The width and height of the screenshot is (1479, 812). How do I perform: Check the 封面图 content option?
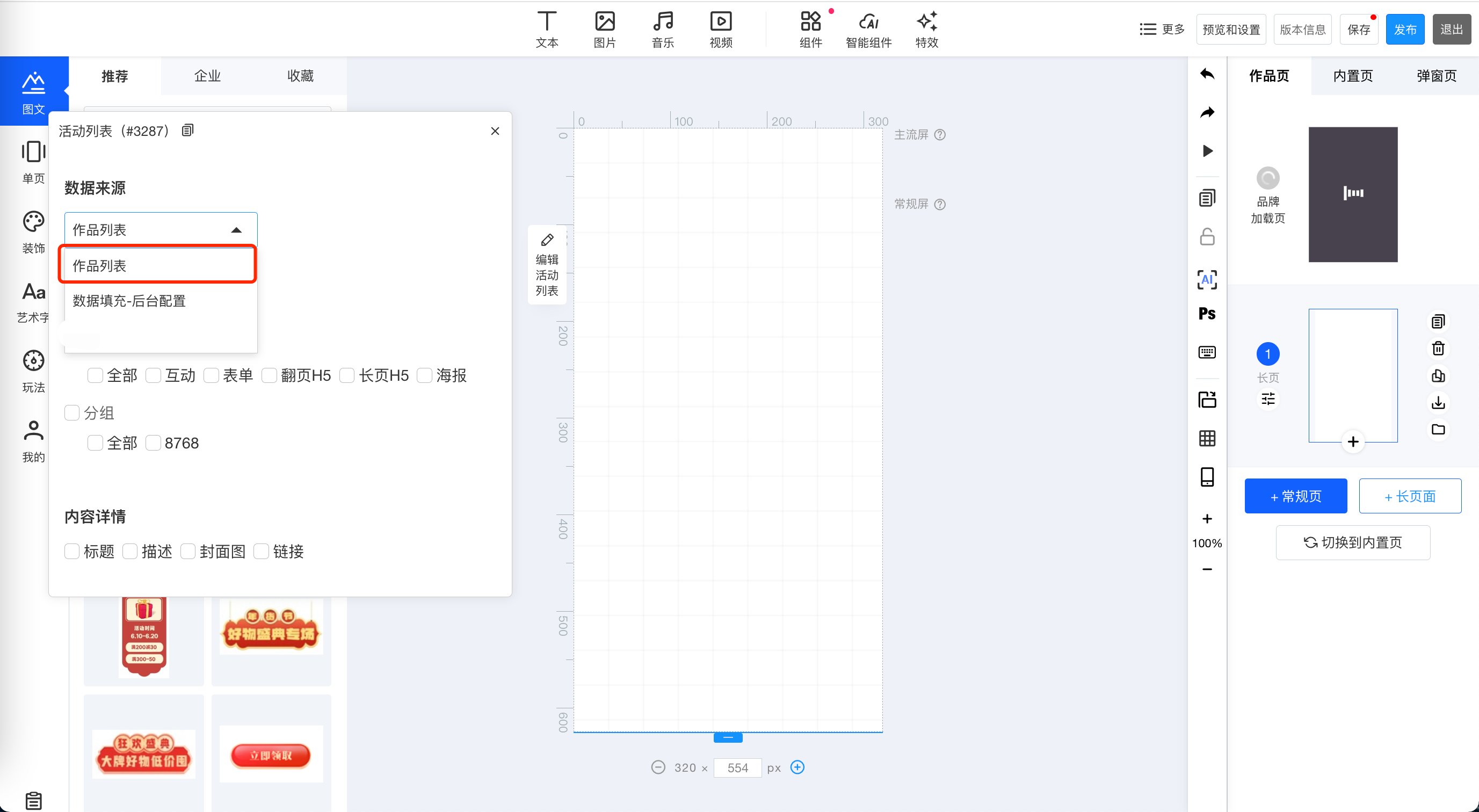tap(188, 552)
